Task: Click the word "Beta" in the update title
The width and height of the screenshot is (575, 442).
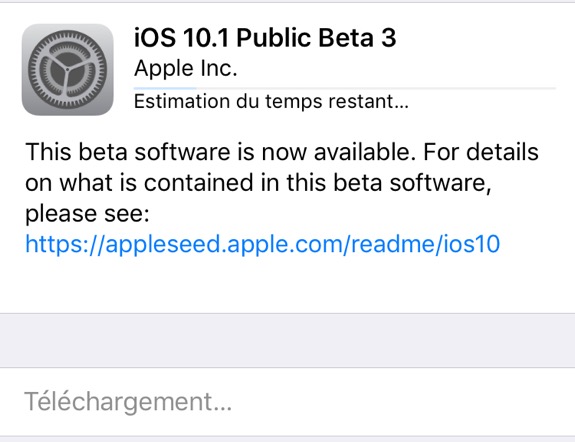Action: point(346,37)
